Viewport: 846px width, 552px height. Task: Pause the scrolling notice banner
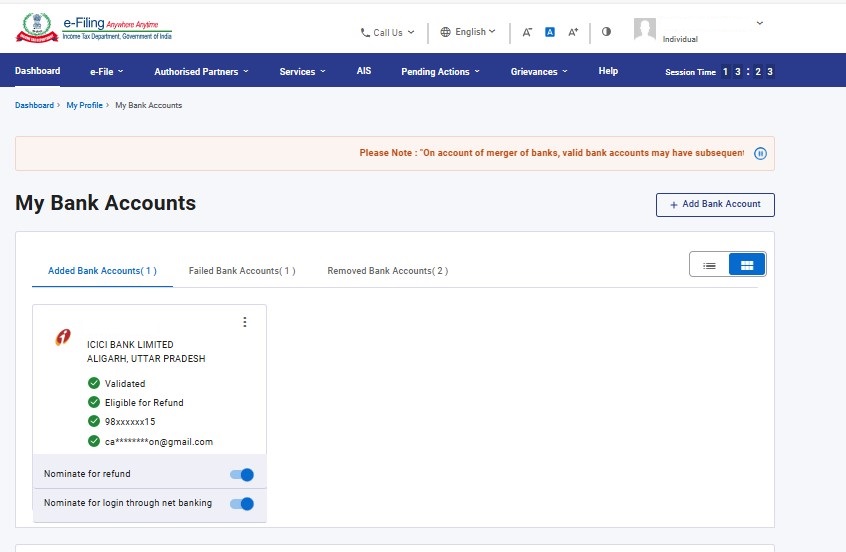[x=760, y=153]
